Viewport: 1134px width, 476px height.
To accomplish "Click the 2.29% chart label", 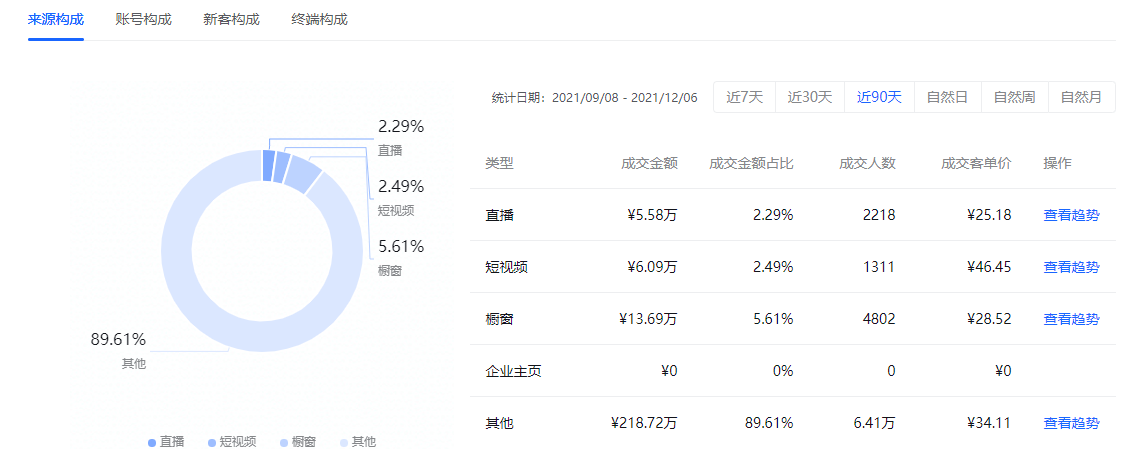I will (x=401, y=127).
